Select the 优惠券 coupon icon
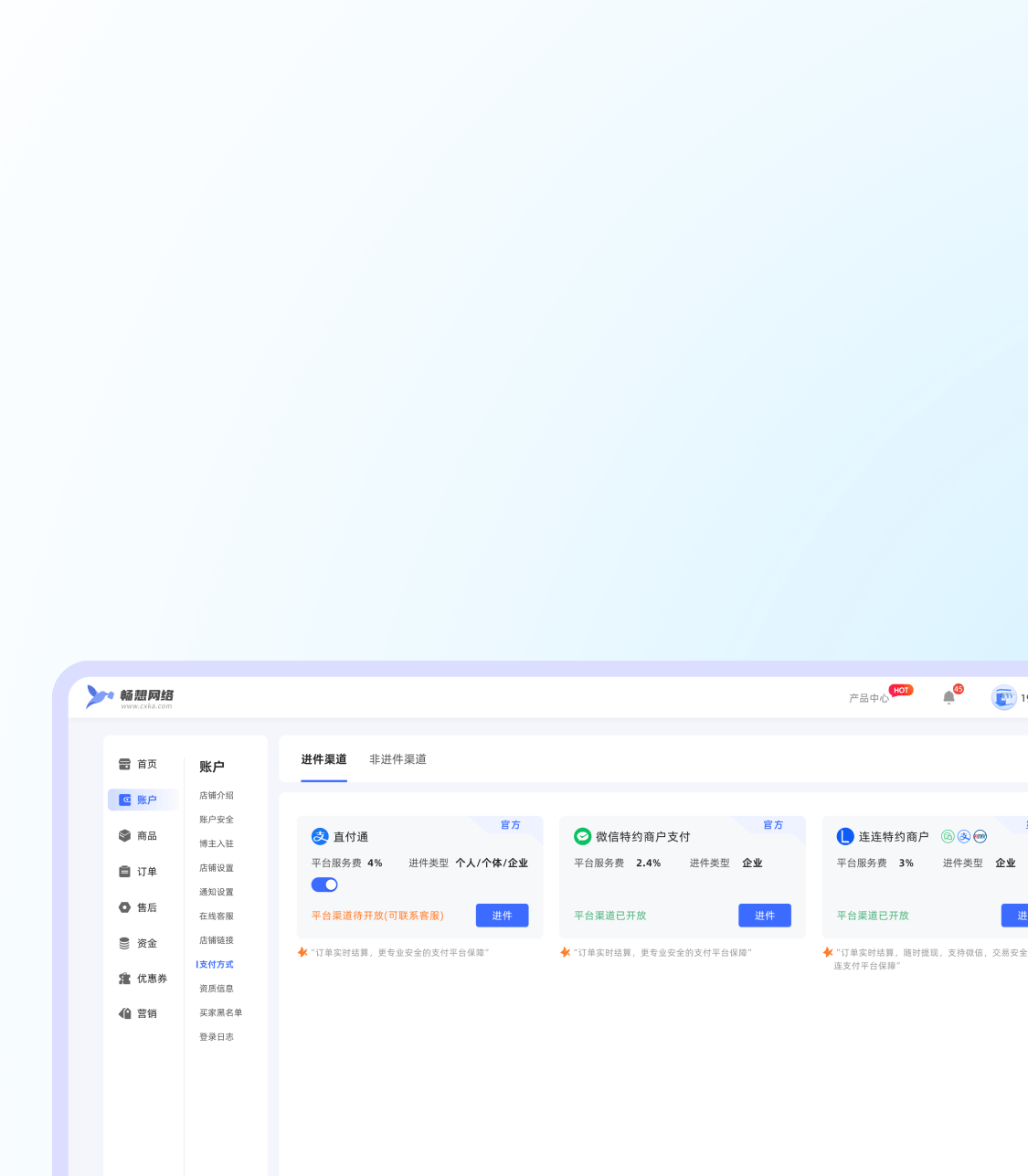 pyautogui.click(x=124, y=979)
